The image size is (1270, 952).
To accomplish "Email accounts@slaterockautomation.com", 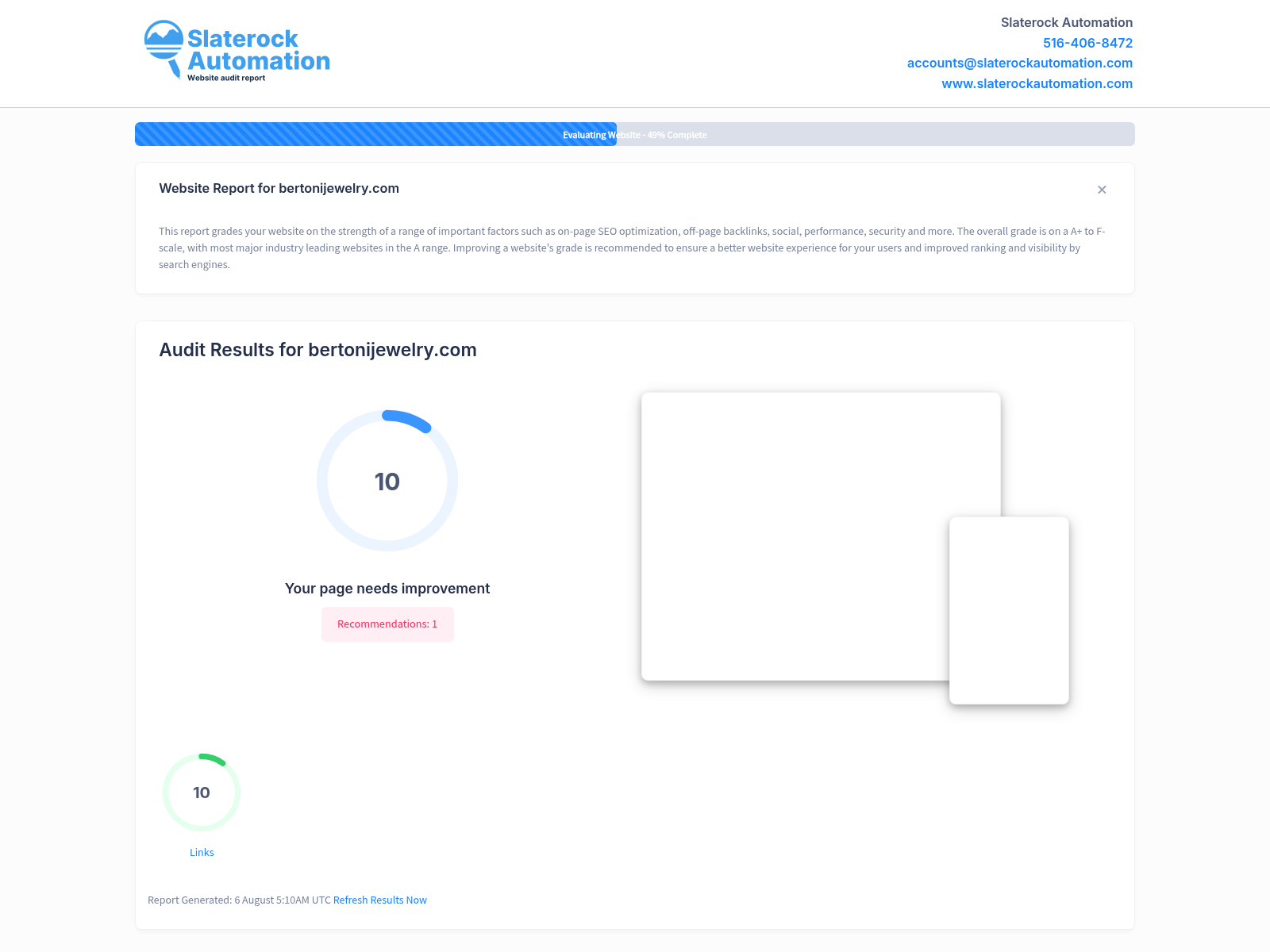I will (x=1019, y=63).
